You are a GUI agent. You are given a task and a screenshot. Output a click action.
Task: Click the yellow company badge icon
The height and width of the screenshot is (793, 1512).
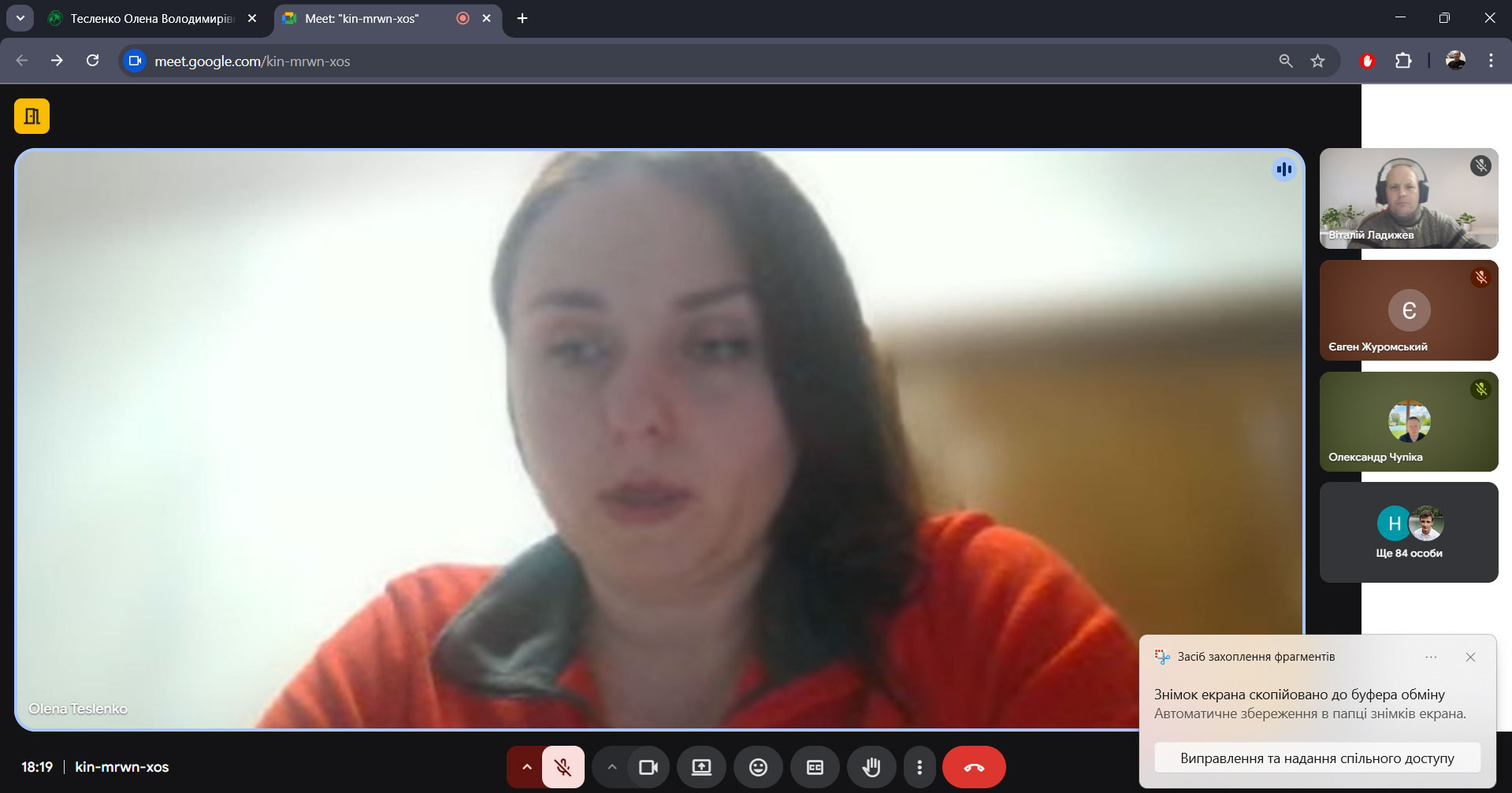32,117
